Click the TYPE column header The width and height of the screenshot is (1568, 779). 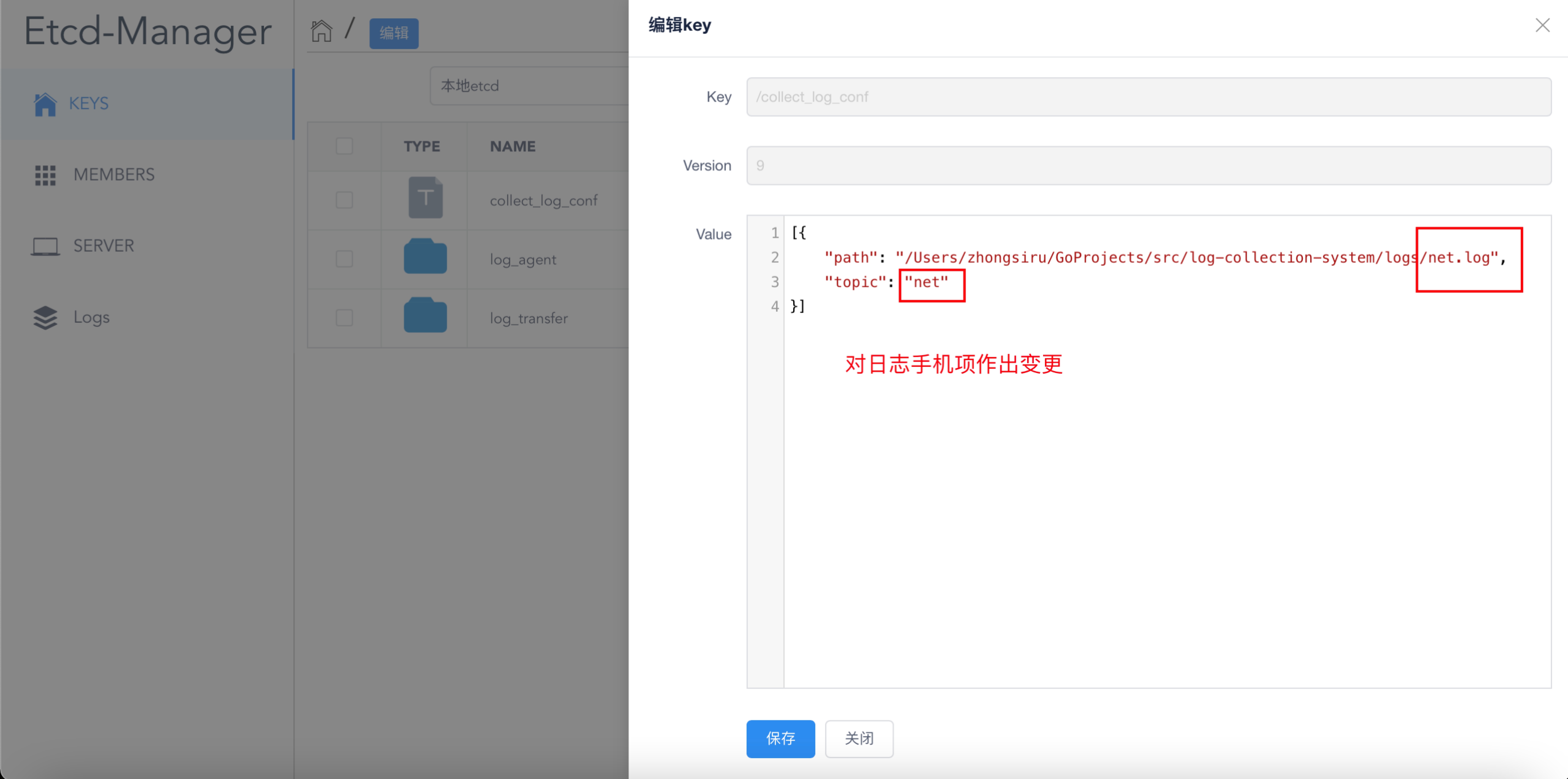click(x=422, y=147)
